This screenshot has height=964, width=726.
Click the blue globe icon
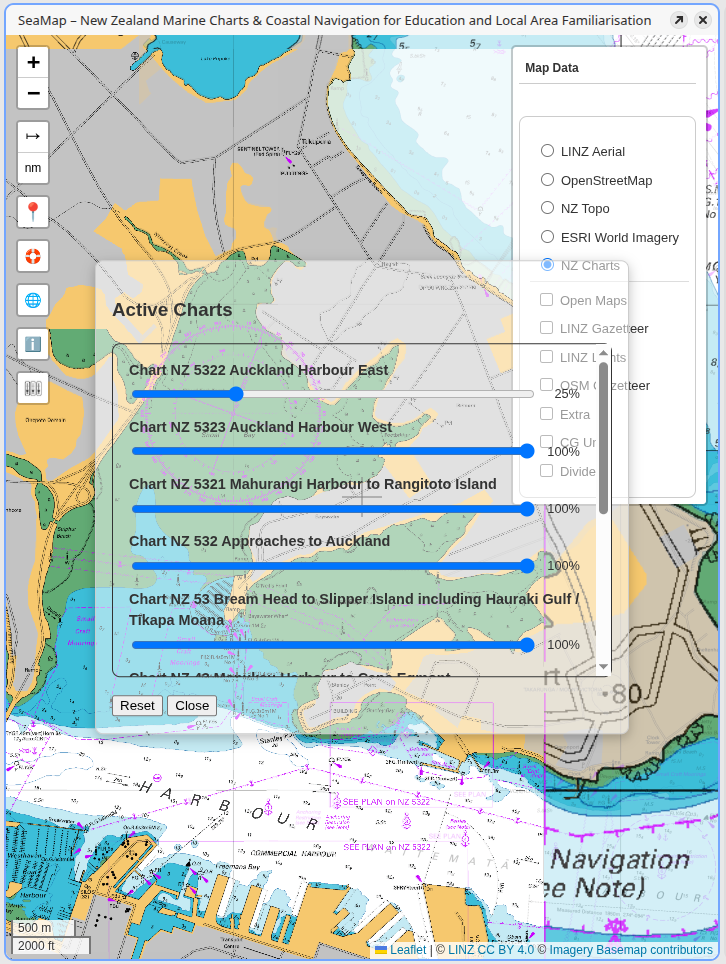33,300
